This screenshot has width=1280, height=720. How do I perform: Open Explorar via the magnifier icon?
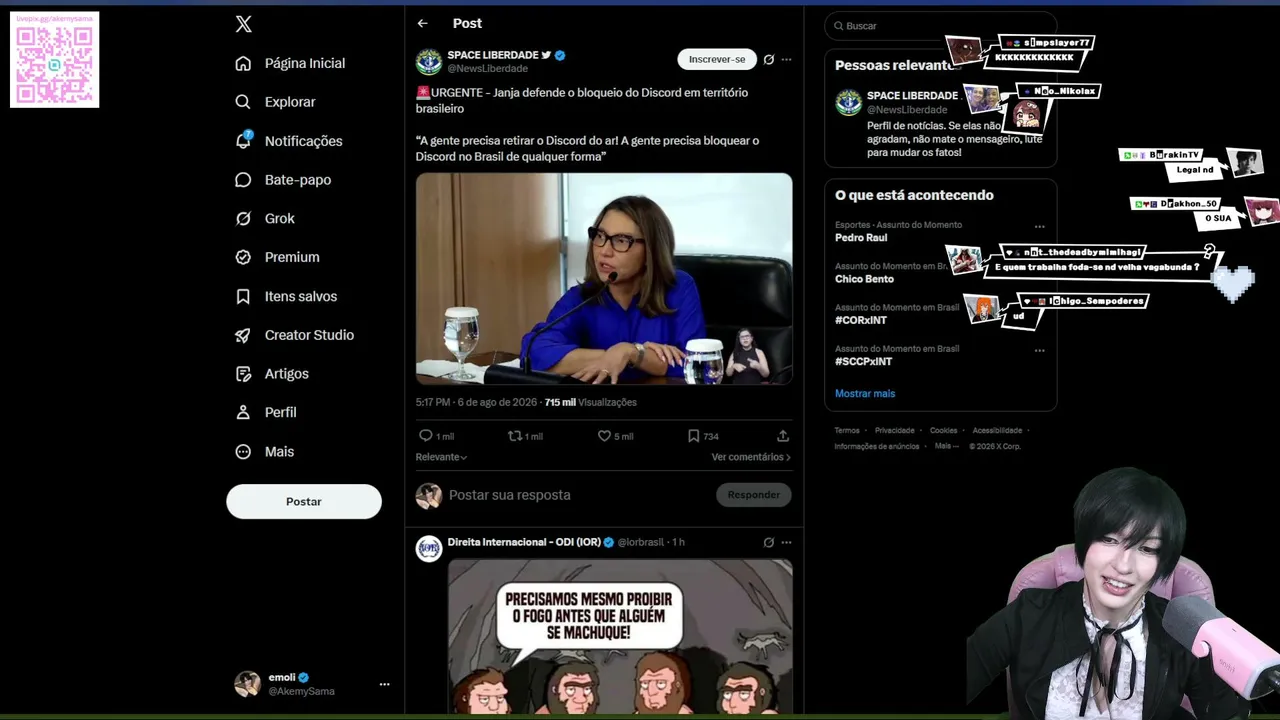pos(243,102)
